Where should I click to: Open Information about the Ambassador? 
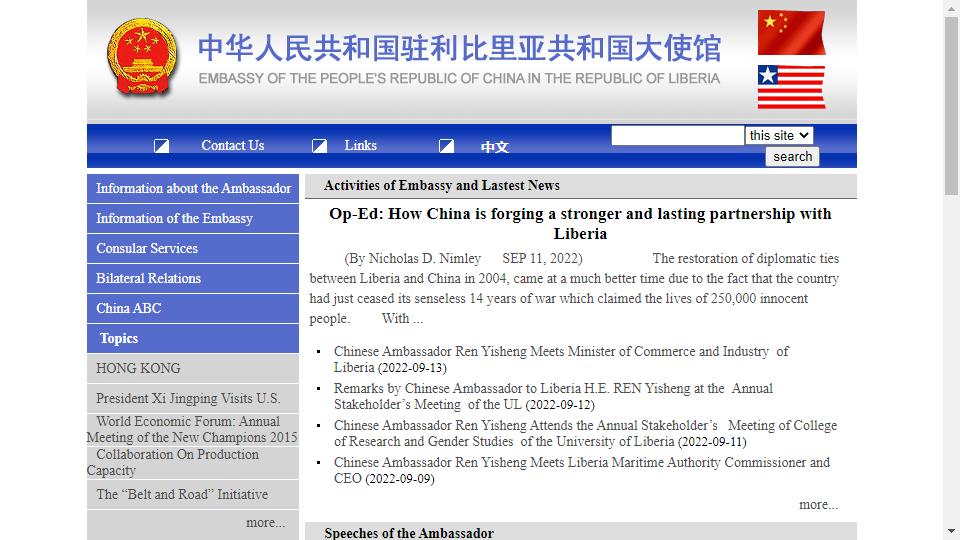click(193, 189)
